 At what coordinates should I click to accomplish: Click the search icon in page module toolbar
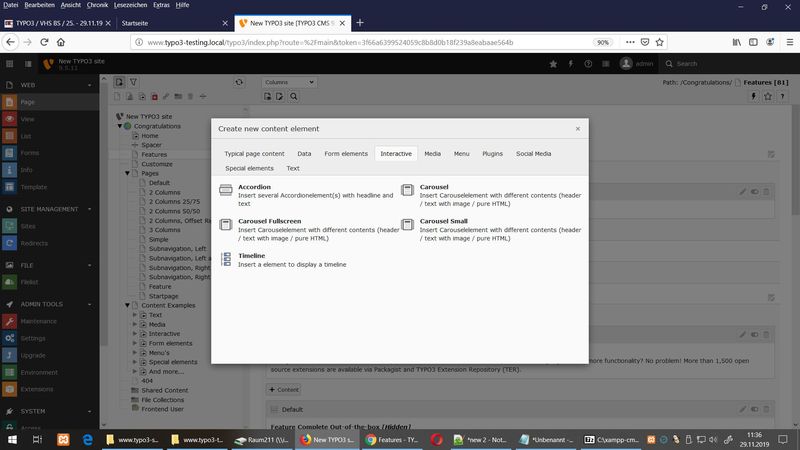[293, 96]
